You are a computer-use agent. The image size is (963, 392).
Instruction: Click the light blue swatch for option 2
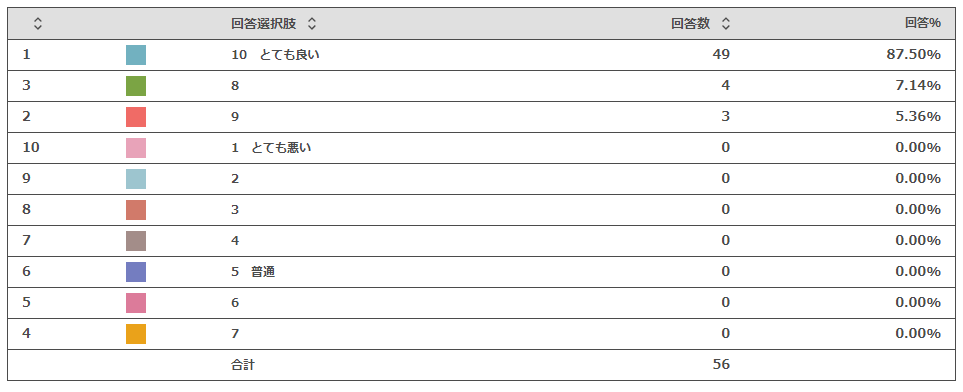coord(136,179)
